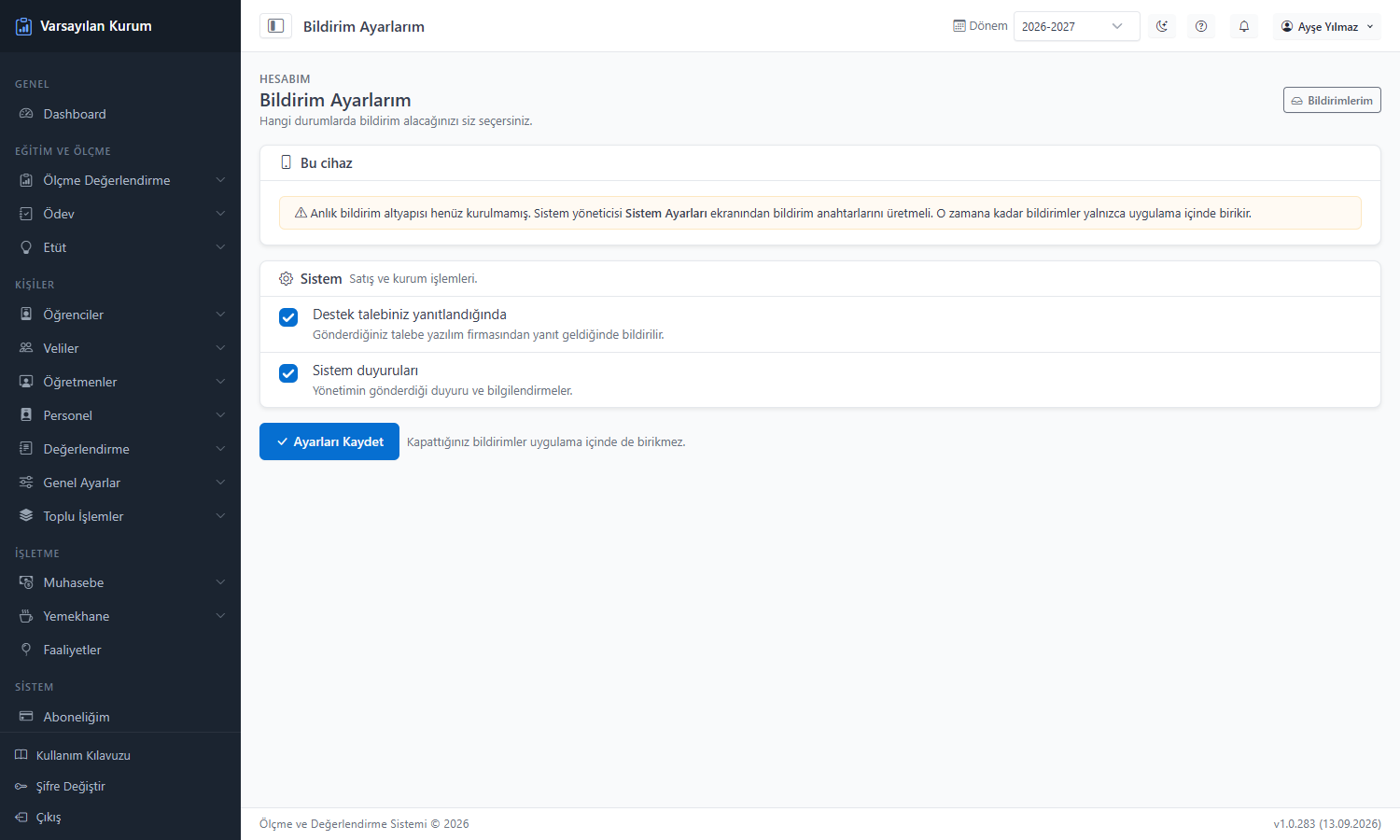Image resolution: width=1400 pixels, height=840 pixels.
Task: Click the Veliler people icon
Action: pos(26,348)
